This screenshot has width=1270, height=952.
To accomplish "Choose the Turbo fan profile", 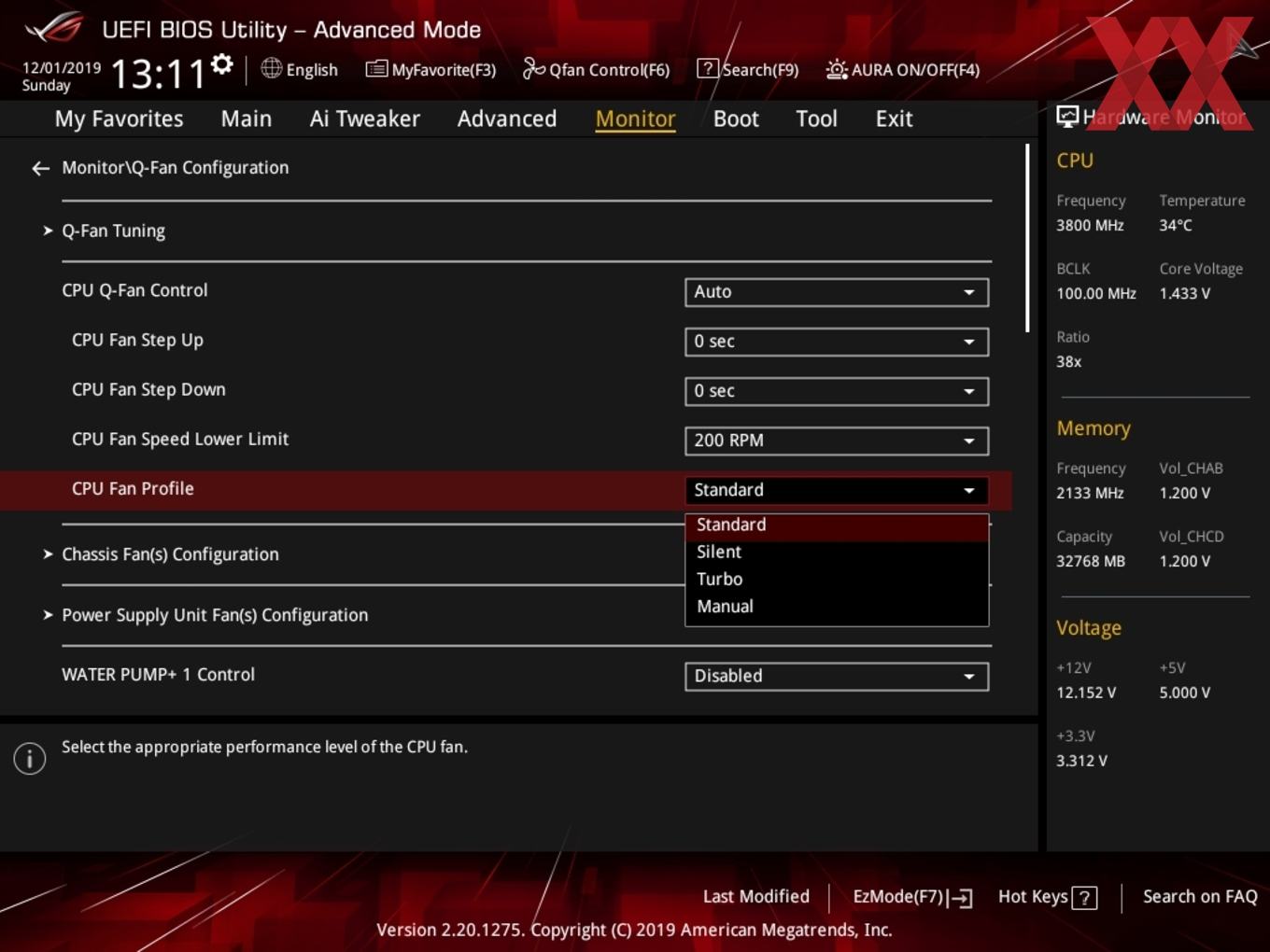I will pos(837,580).
